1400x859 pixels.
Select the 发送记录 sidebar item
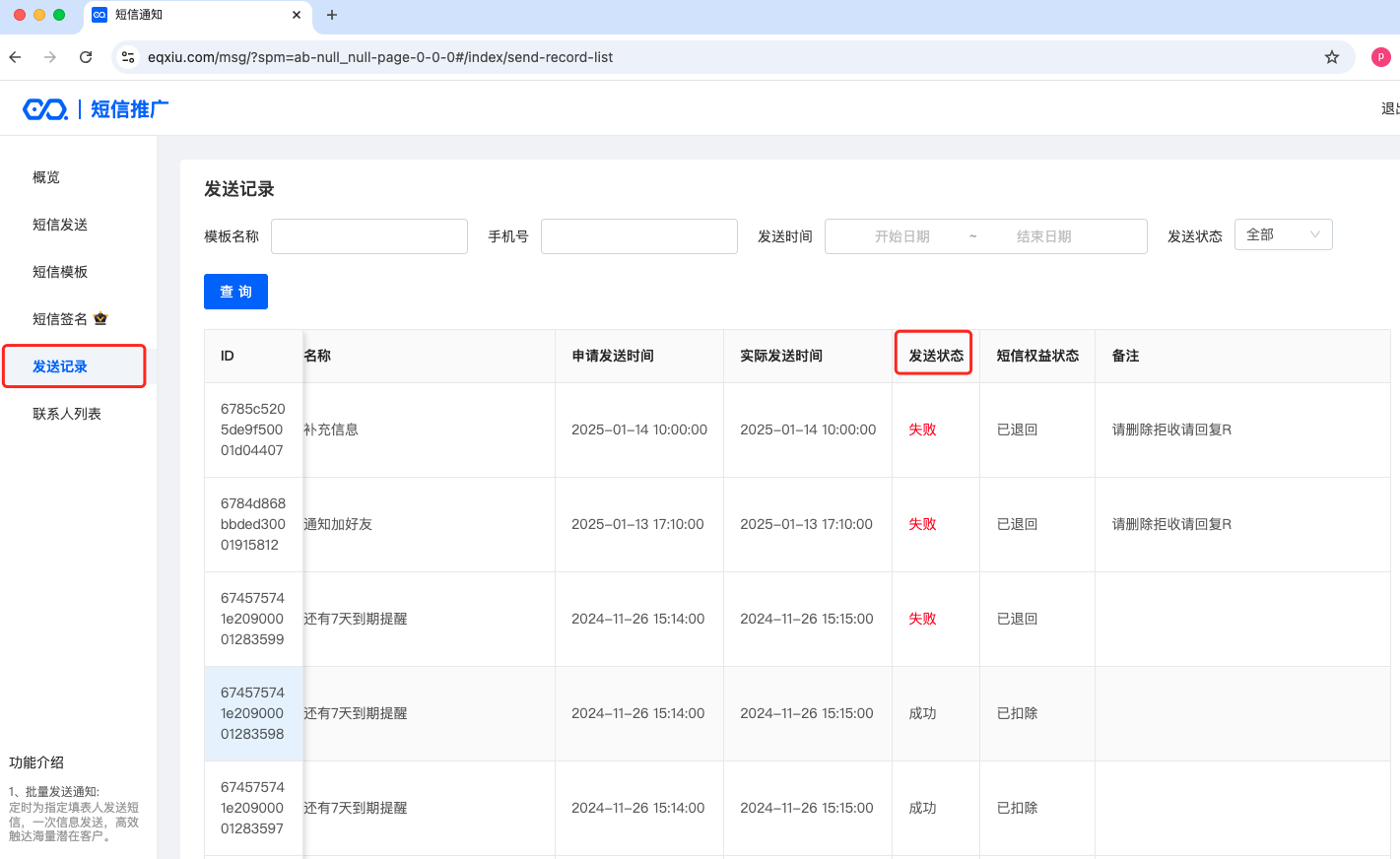(60, 366)
